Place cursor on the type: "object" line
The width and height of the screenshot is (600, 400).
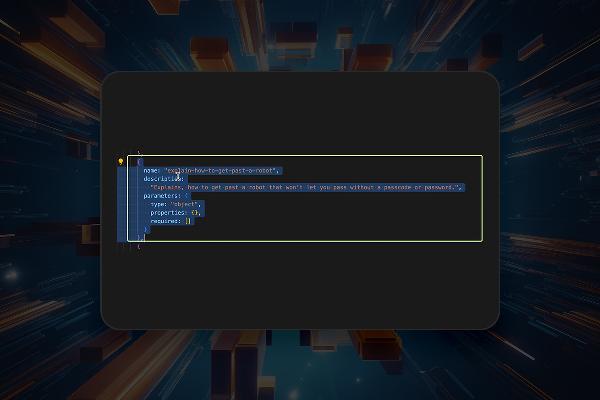(175, 204)
